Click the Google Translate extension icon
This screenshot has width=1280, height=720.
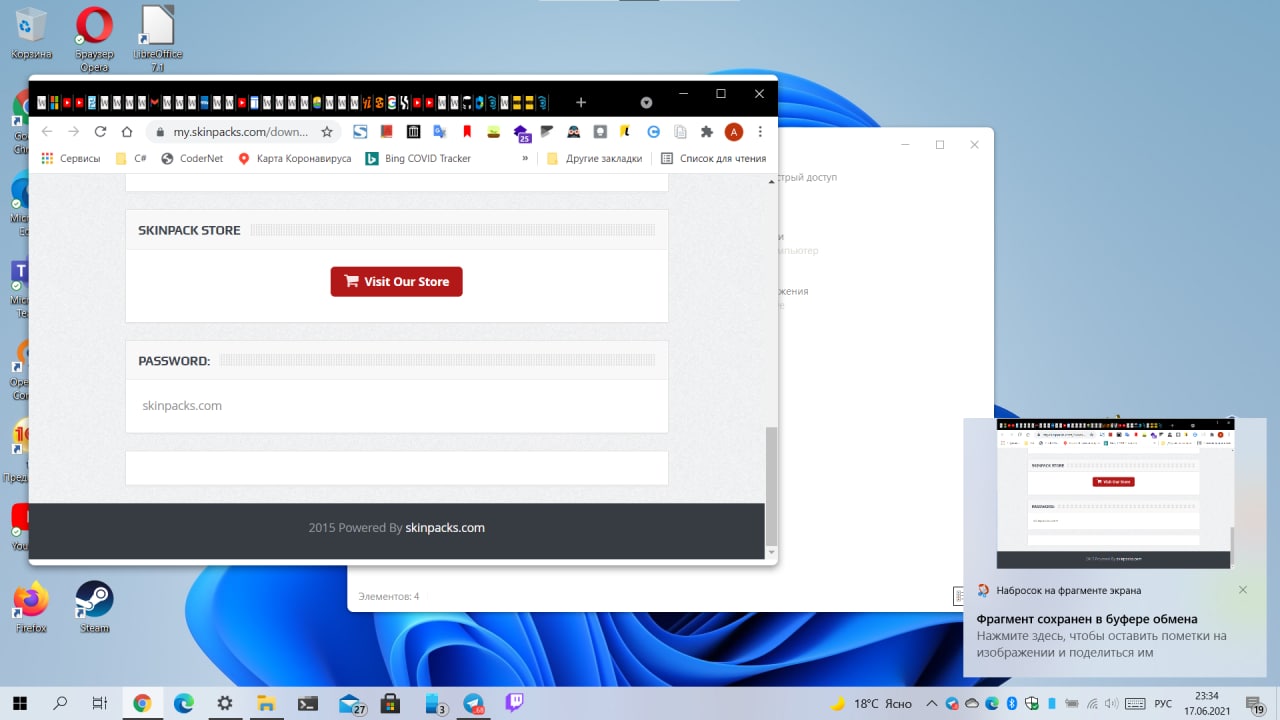440,132
